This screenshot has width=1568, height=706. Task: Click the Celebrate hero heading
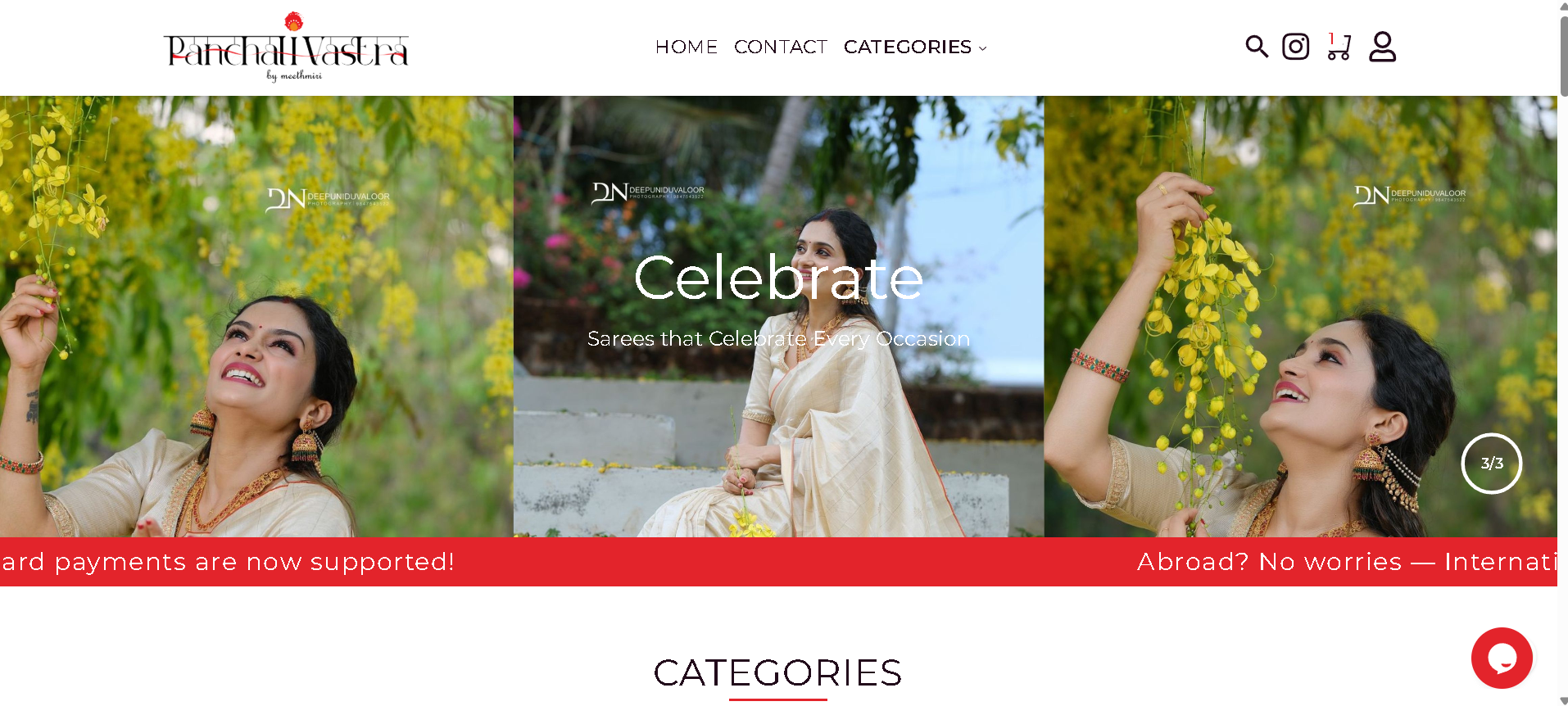coord(778,278)
